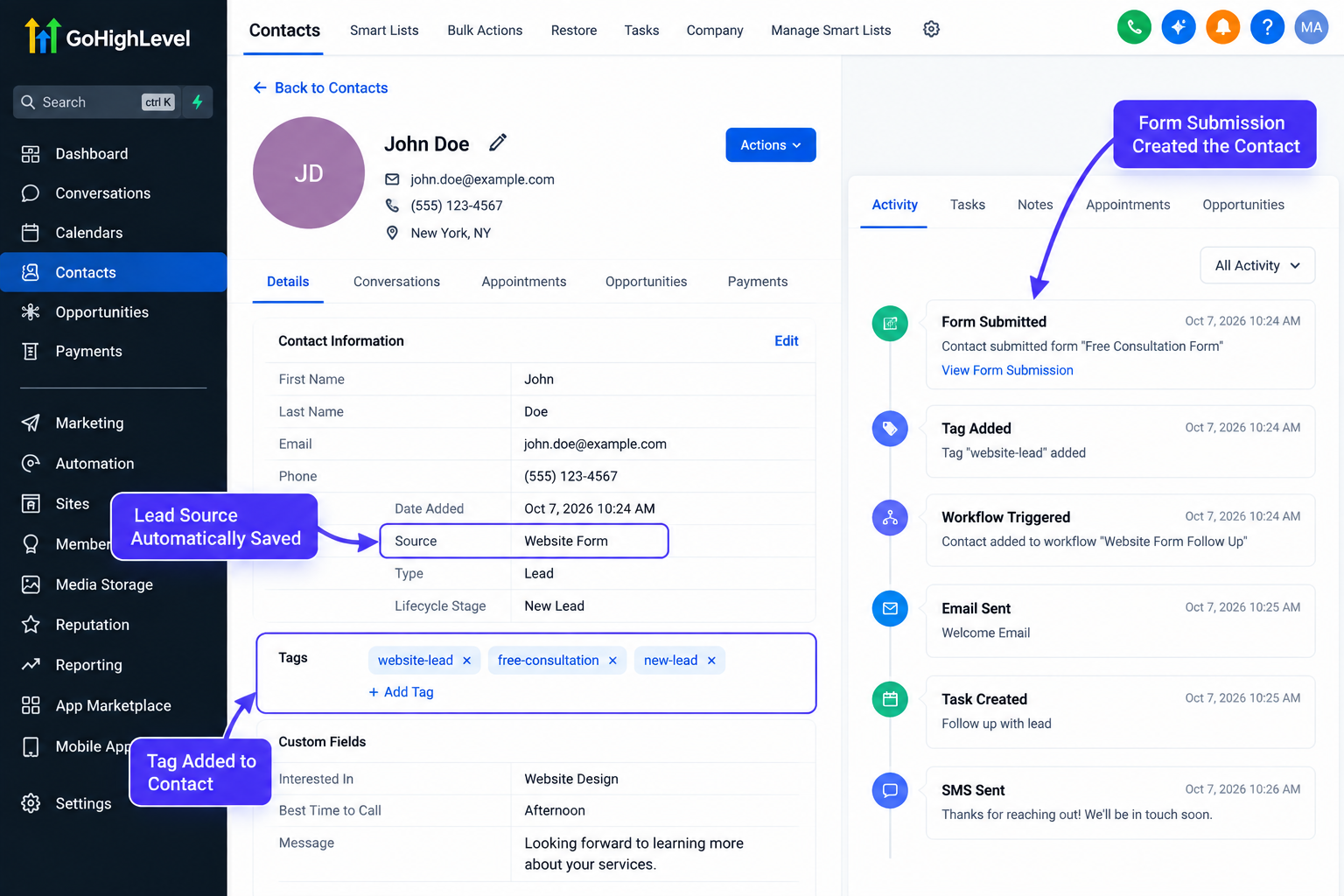This screenshot has height=896, width=1344.
Task: Click the john.doe@example.com email under name
Action: click(482, 179)
